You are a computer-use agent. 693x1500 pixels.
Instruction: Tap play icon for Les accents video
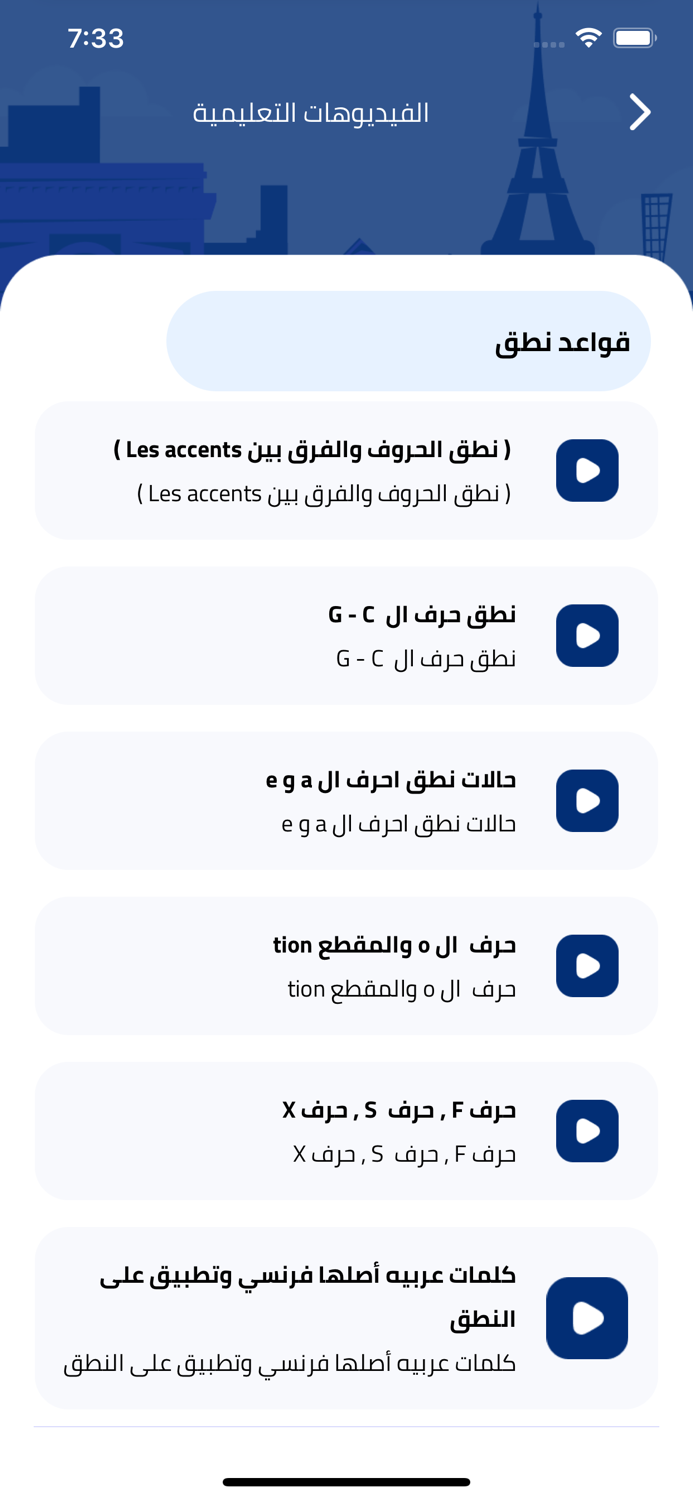[x=587, y=470]
